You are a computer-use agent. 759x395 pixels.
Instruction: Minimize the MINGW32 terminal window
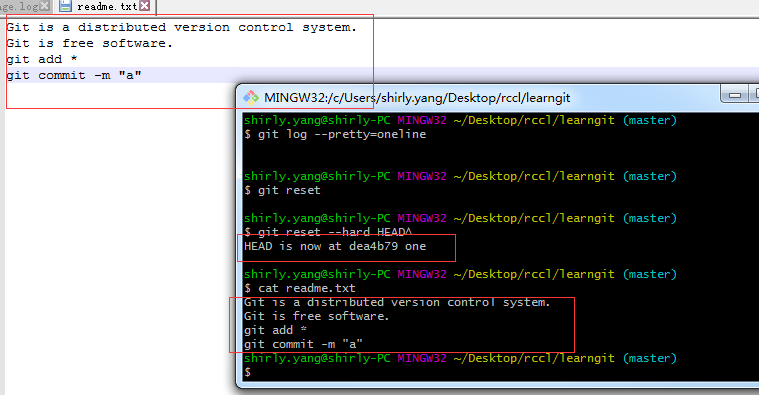coord(734,95)
